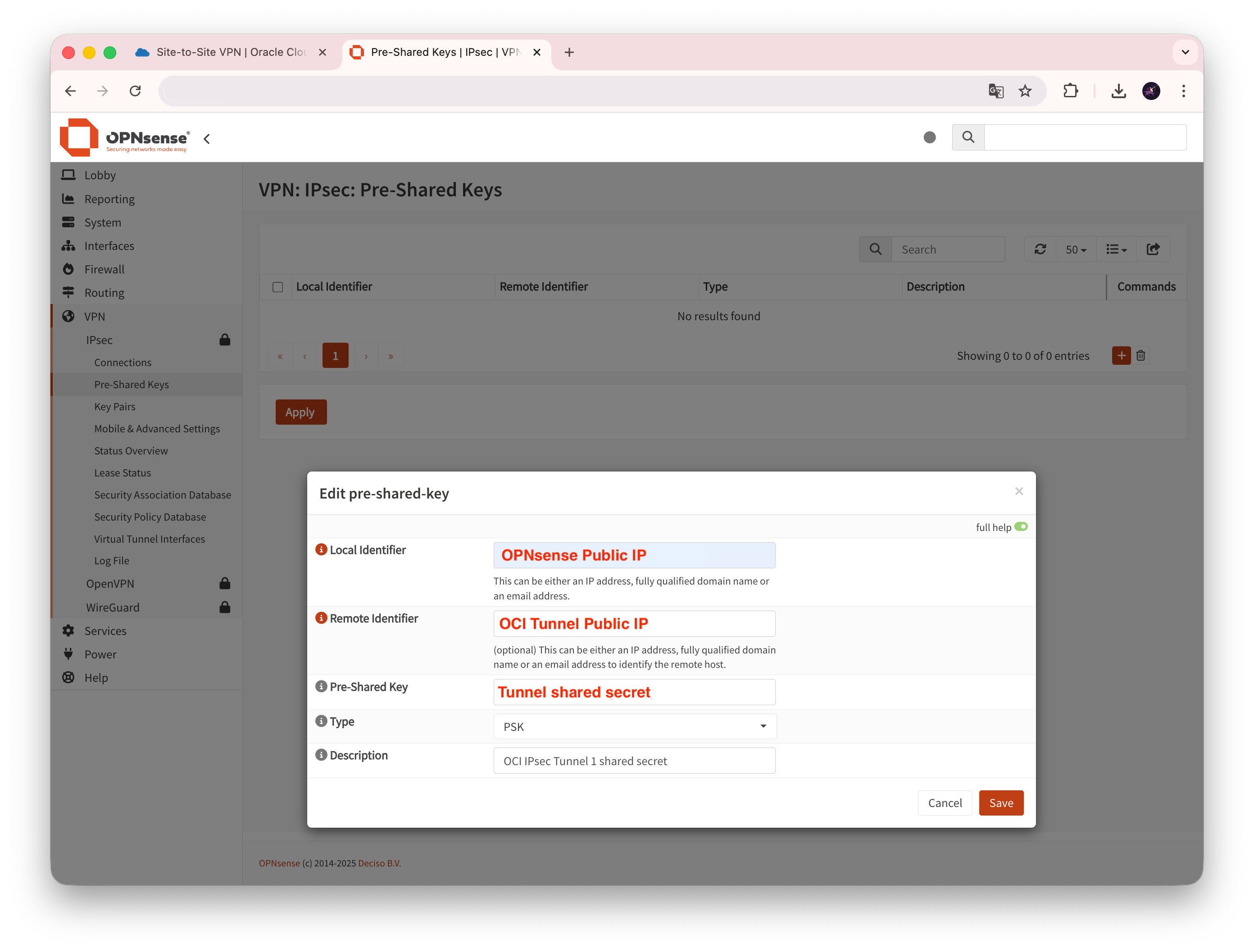Click the add new pre-shared key plus icon
This screenshot has height=952, width=1254.
pos(1121,356)
